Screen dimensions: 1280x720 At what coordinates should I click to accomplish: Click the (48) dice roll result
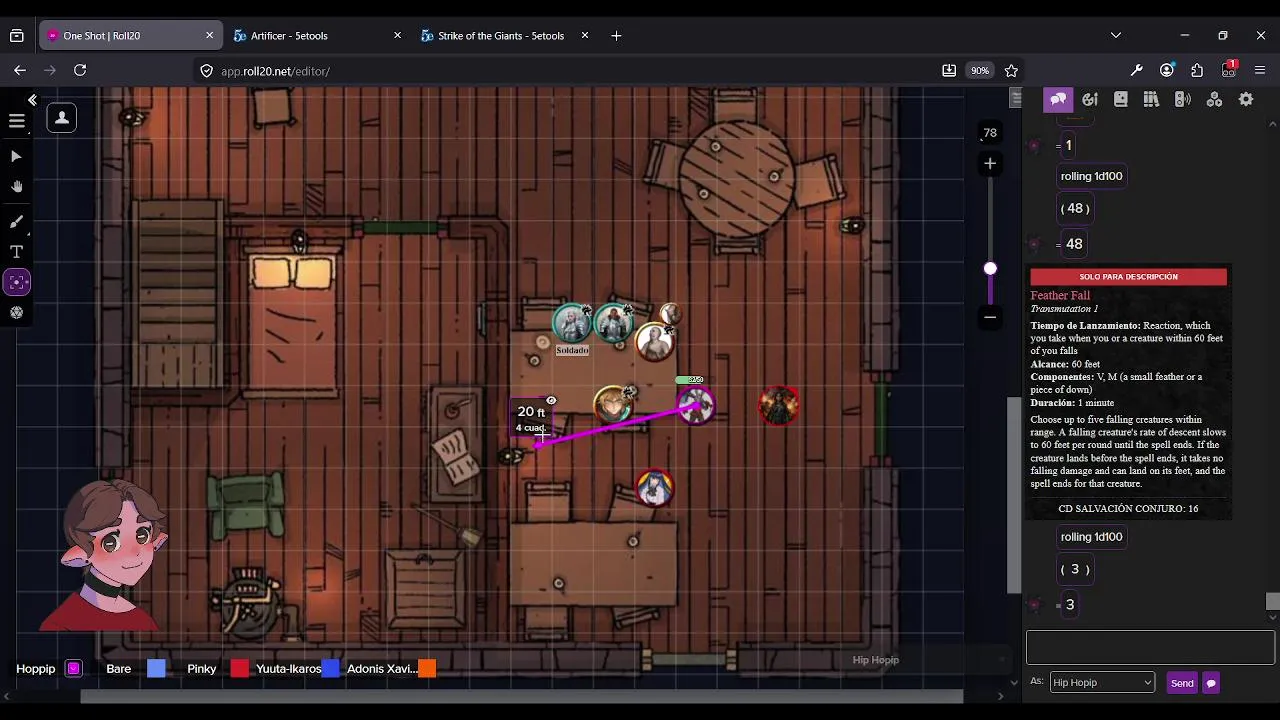tap(1075, 208)
